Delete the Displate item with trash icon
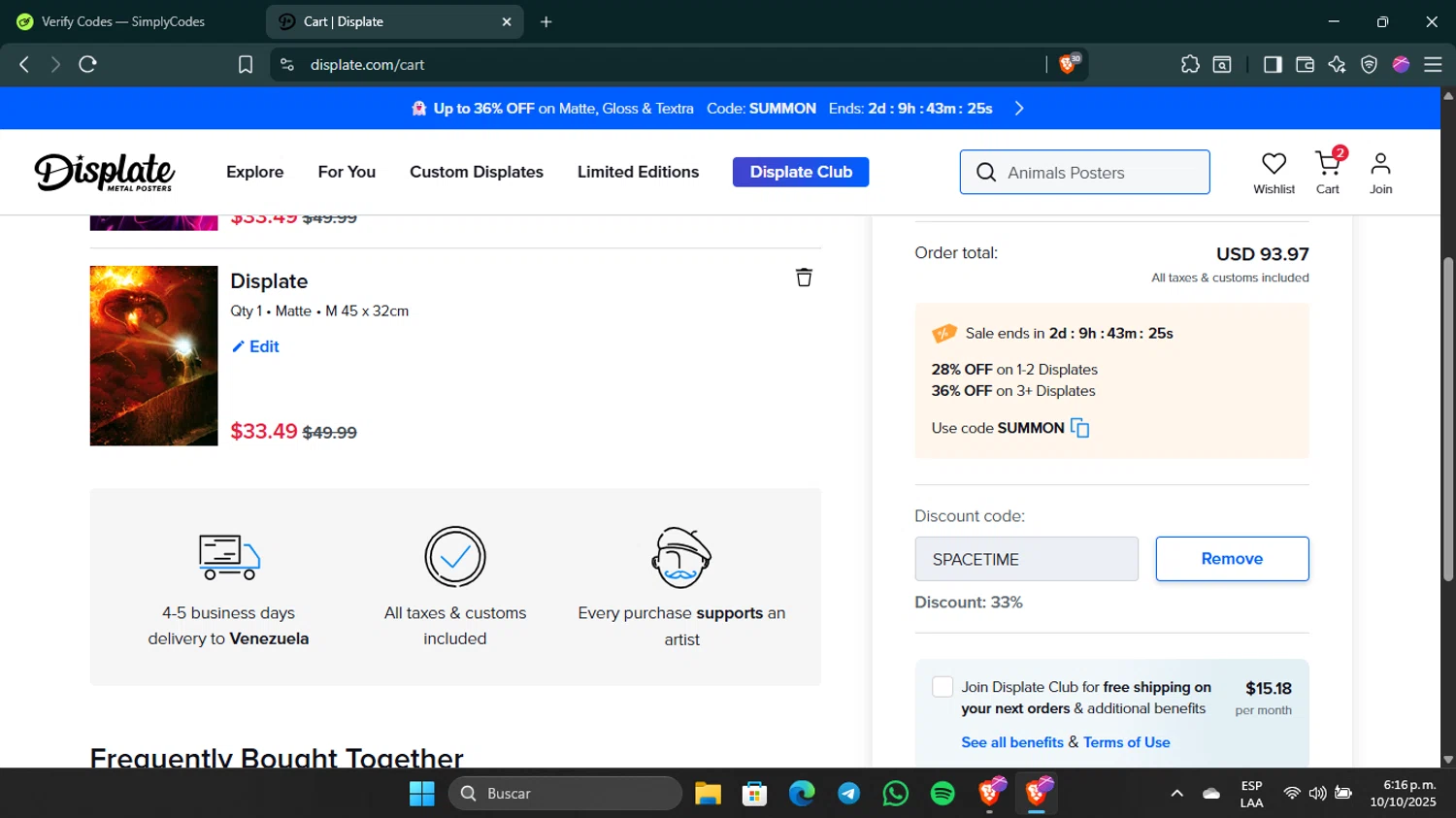Image resolution: width=1456 pixels, height=818 pixels. point(804,278)
